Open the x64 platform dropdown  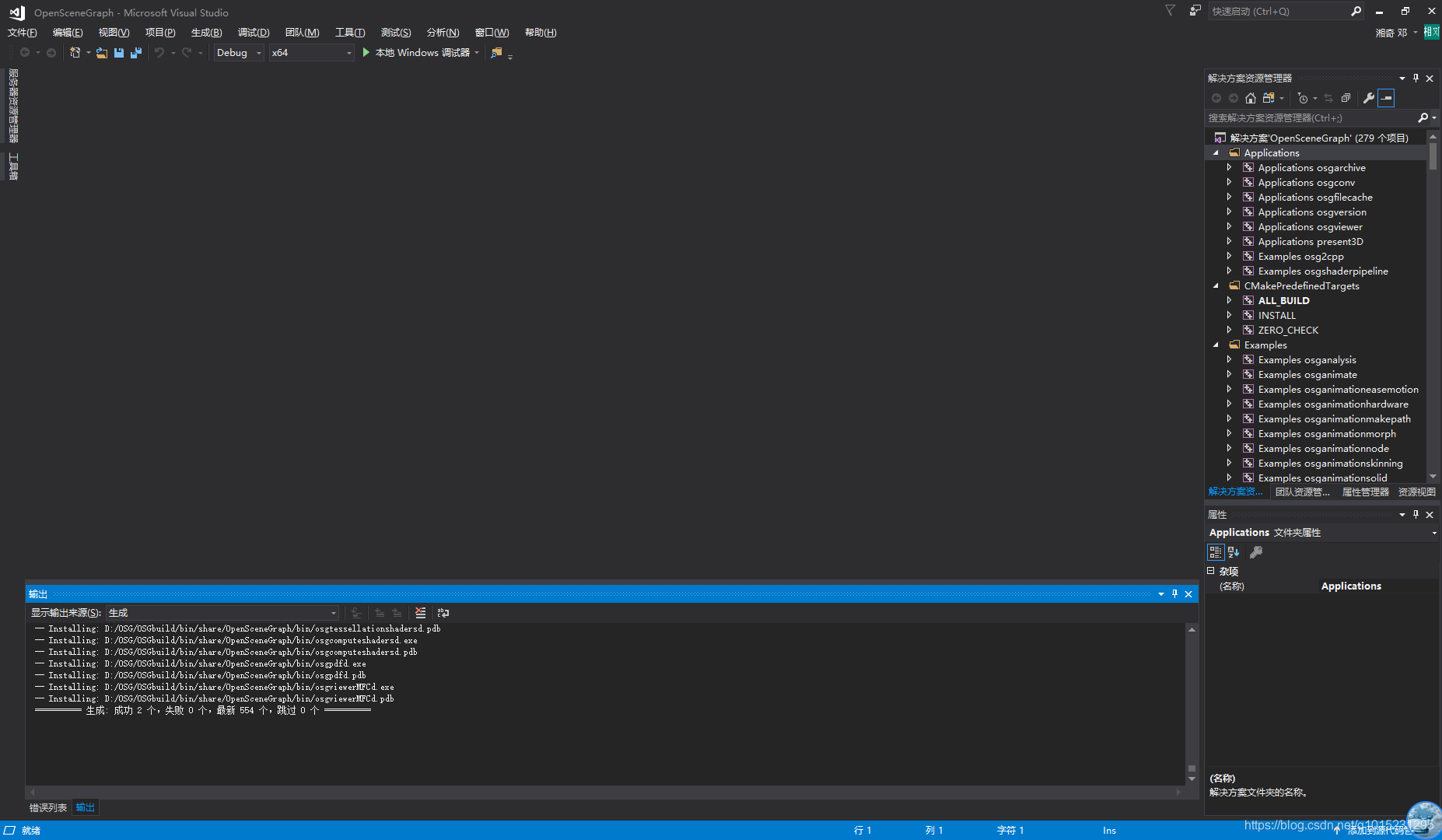pyautogui.click(x=311, y=53)
